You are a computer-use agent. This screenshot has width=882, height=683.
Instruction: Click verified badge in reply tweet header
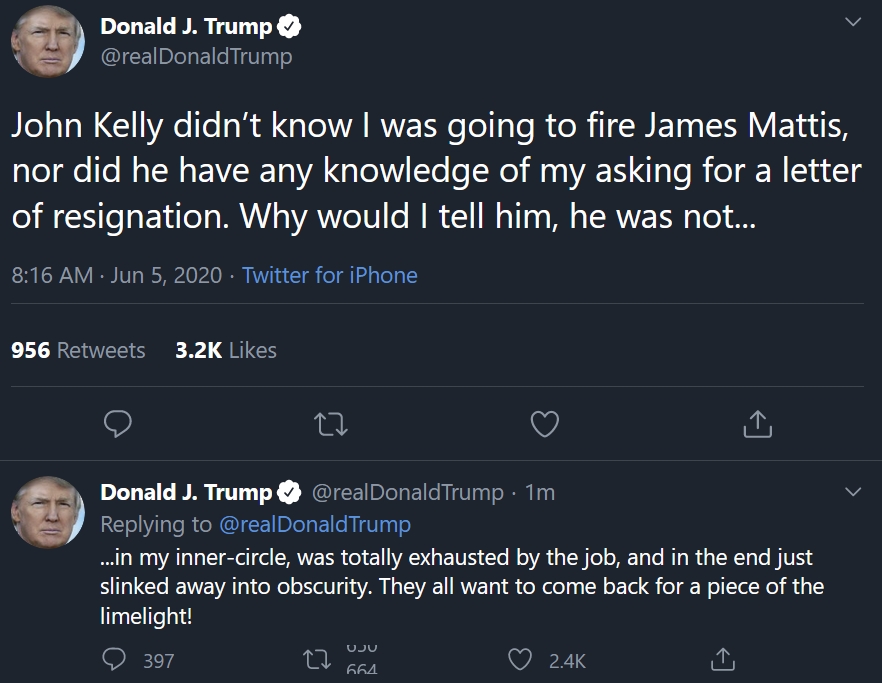pyautogui.click(x=289, y=492)
